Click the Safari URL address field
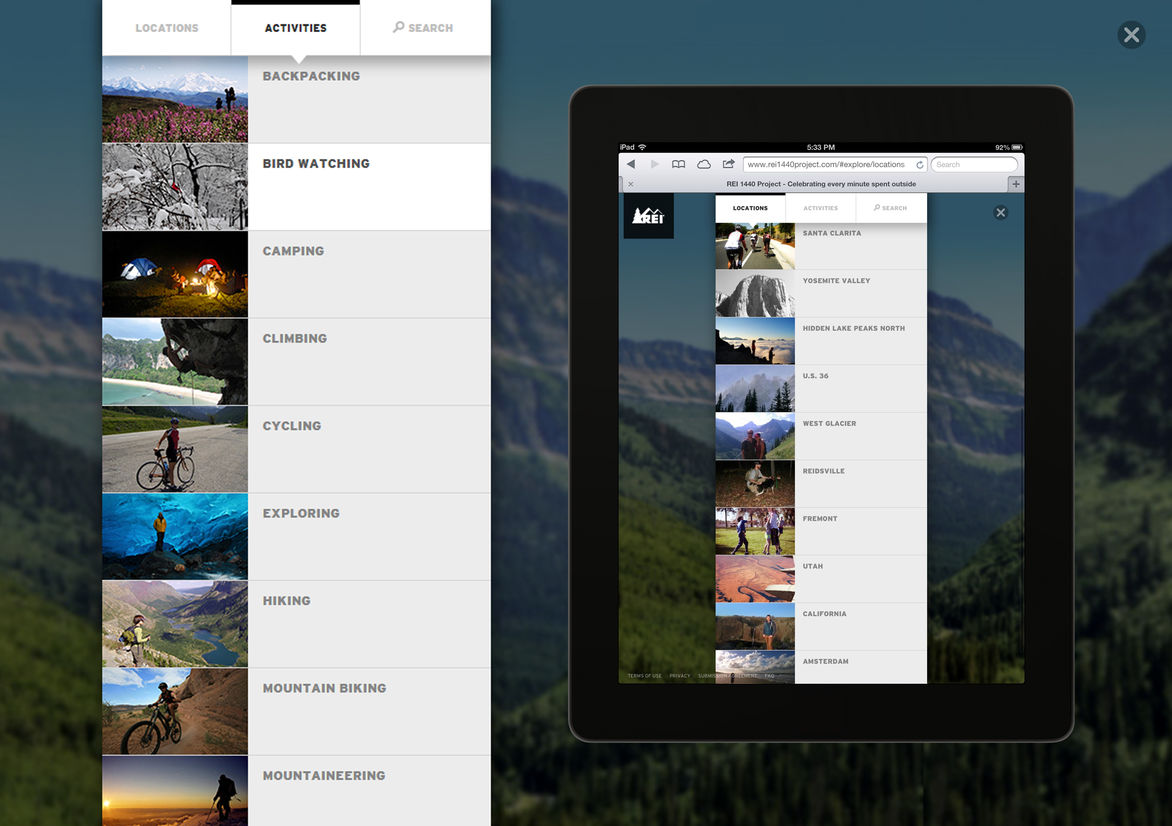 pyautogui.click(x=826, y=164)
